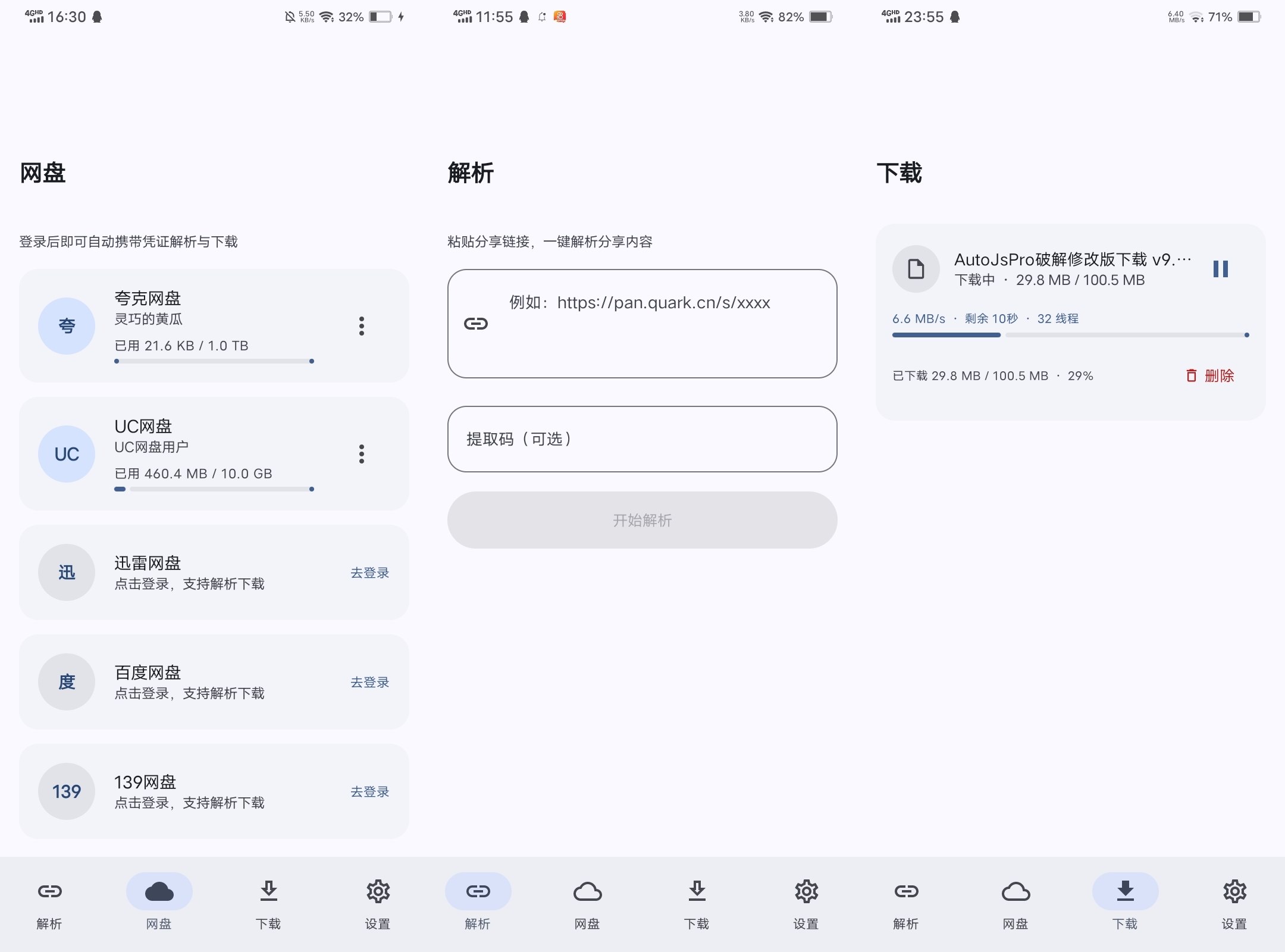The width and height of the screenshot is (1285, 952).
Task: Click the 已下载 29.8 MB / 100.5 MB text
Action: pyautogui.click(x=970, y=375)
